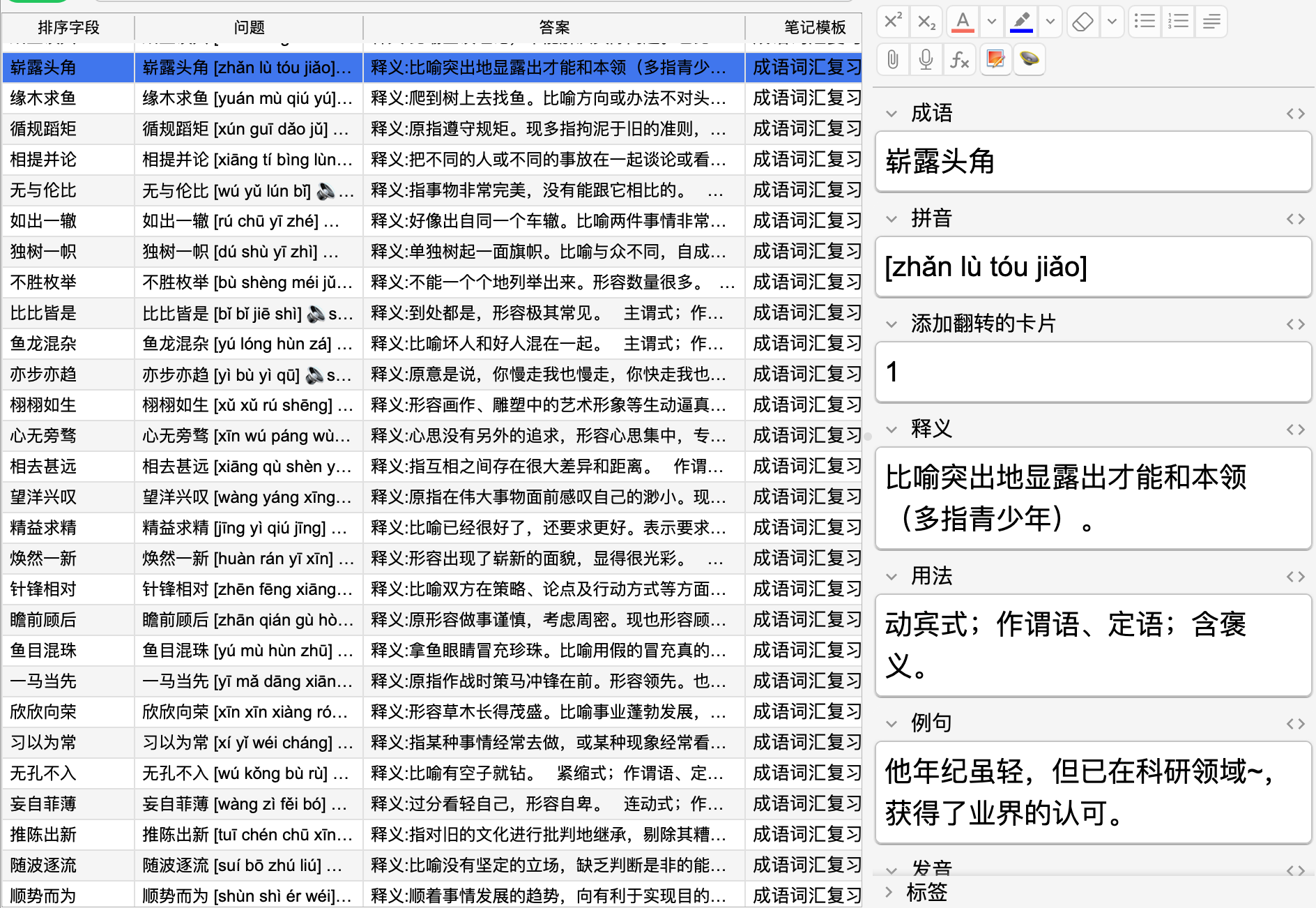Apply superscript formatting
The height and width of the screenshot is (908, 1316).
[893, 22]
